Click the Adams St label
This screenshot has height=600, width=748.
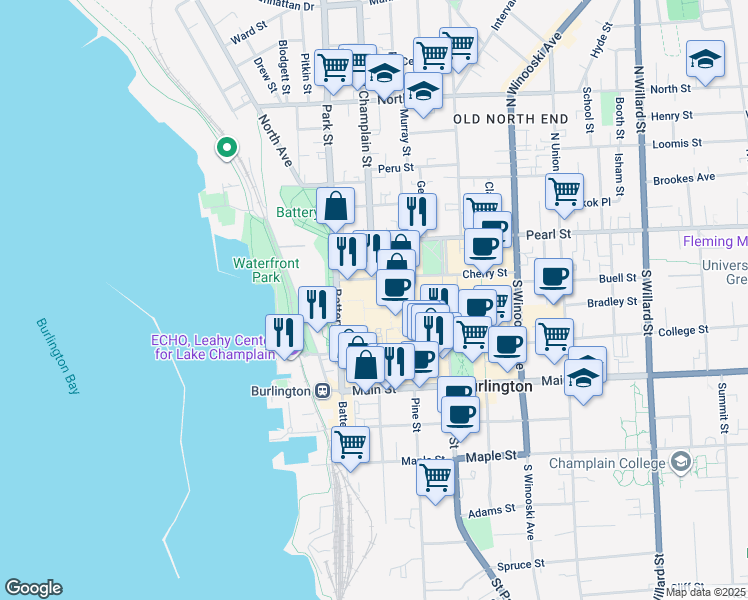tap(491, 511)
